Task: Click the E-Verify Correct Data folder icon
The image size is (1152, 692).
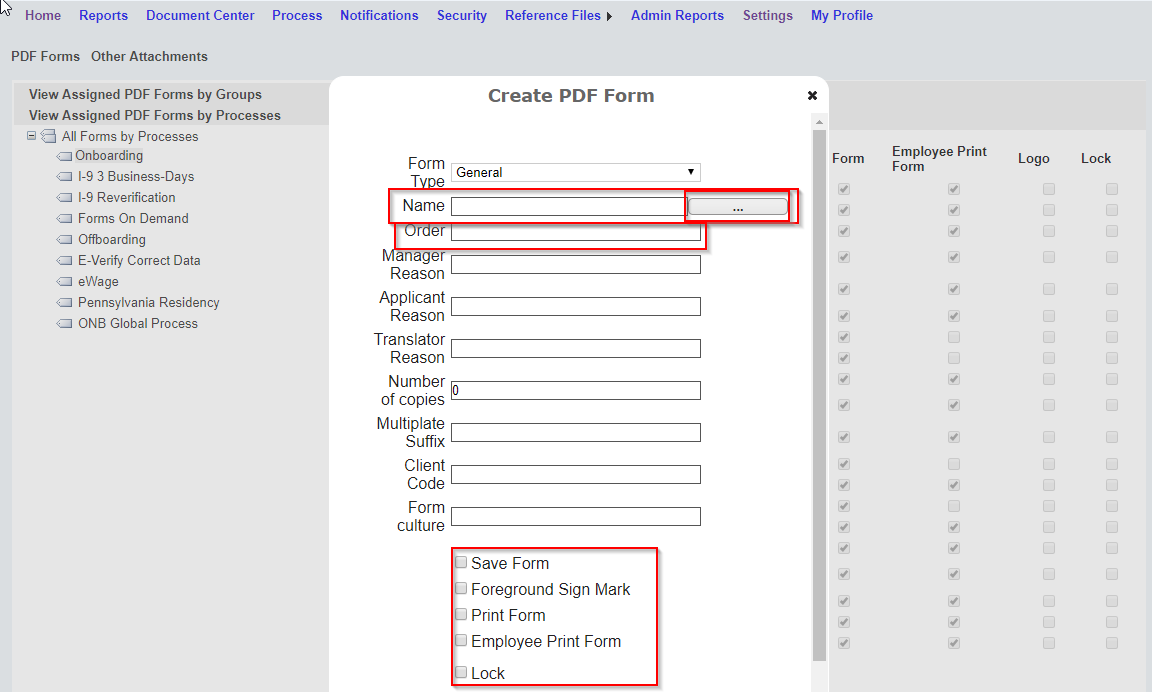Action: (63, 260)
